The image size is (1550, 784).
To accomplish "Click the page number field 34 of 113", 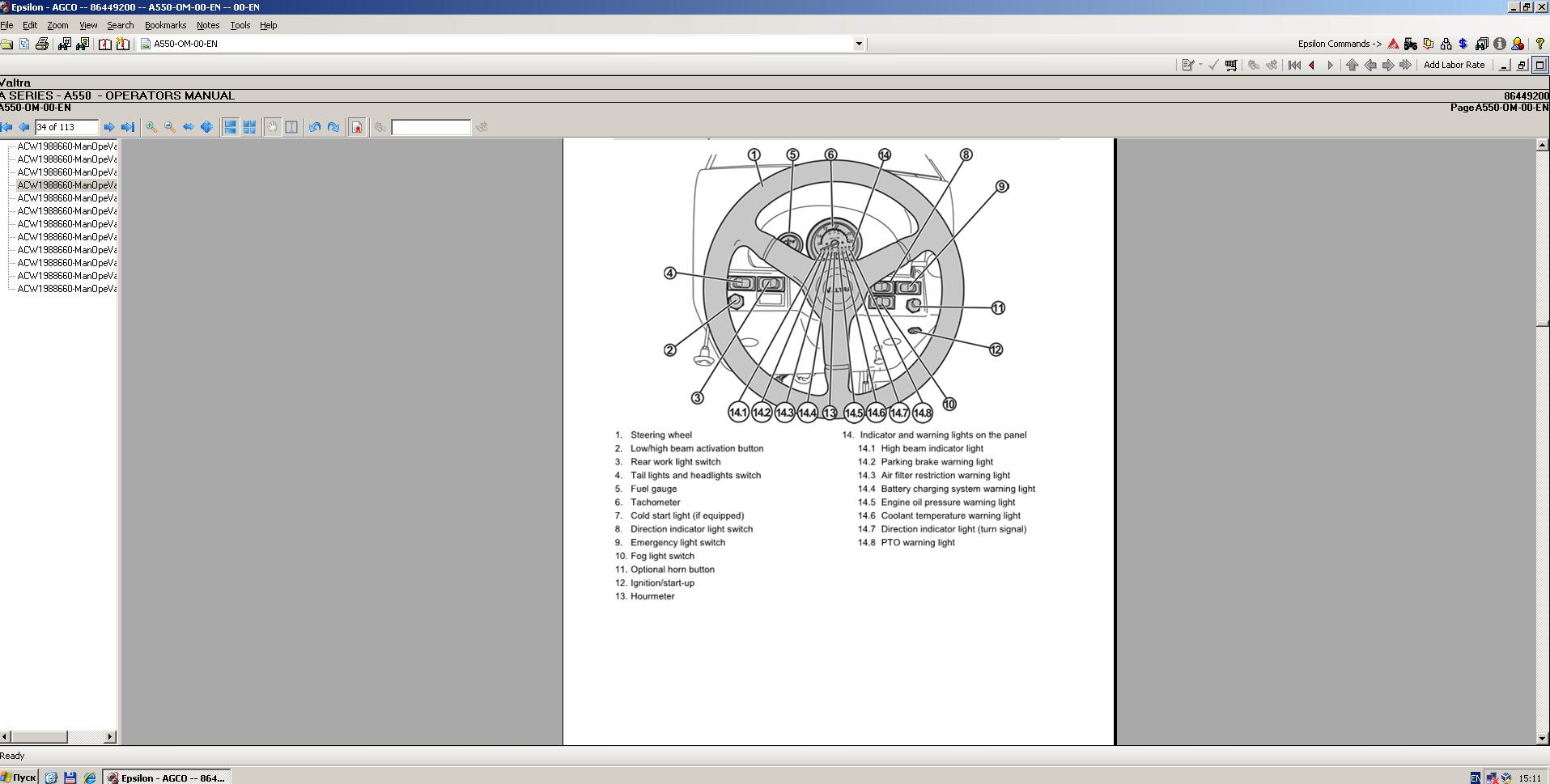I will [66, 127].
